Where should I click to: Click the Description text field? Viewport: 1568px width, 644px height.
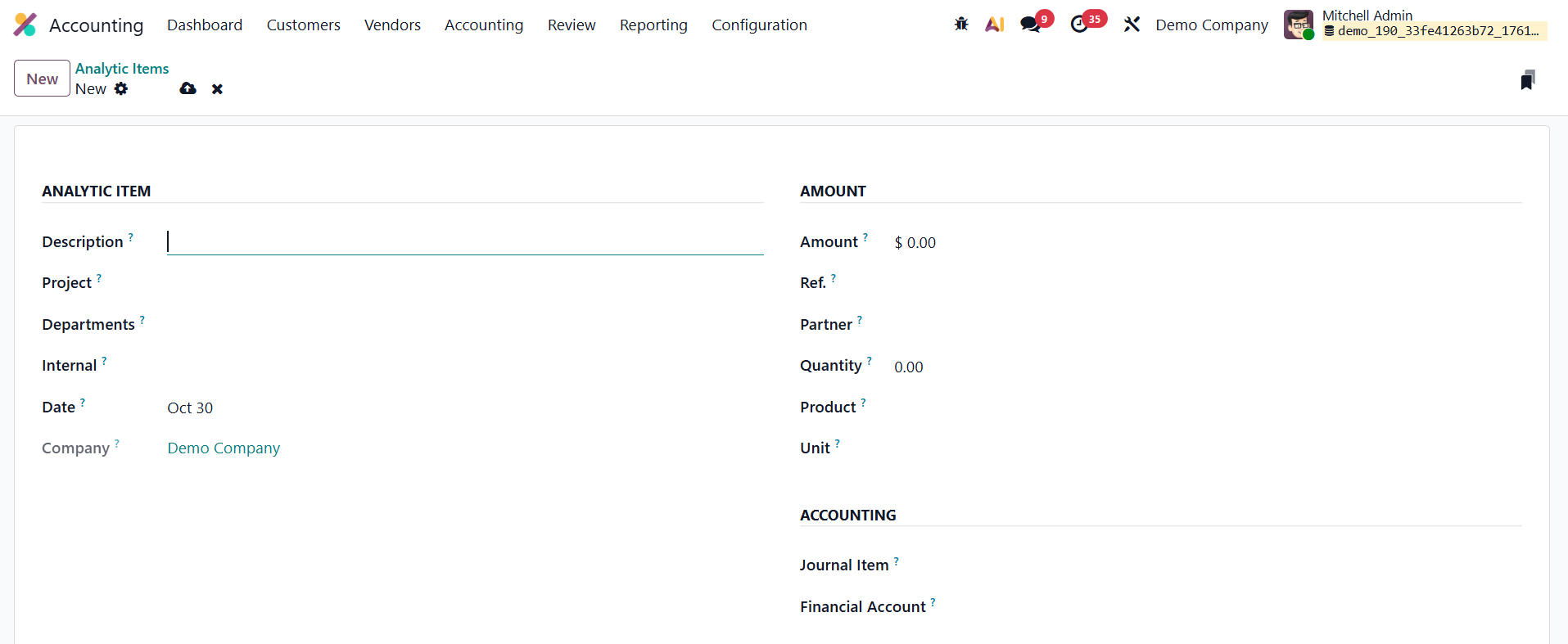coord(464,242)
